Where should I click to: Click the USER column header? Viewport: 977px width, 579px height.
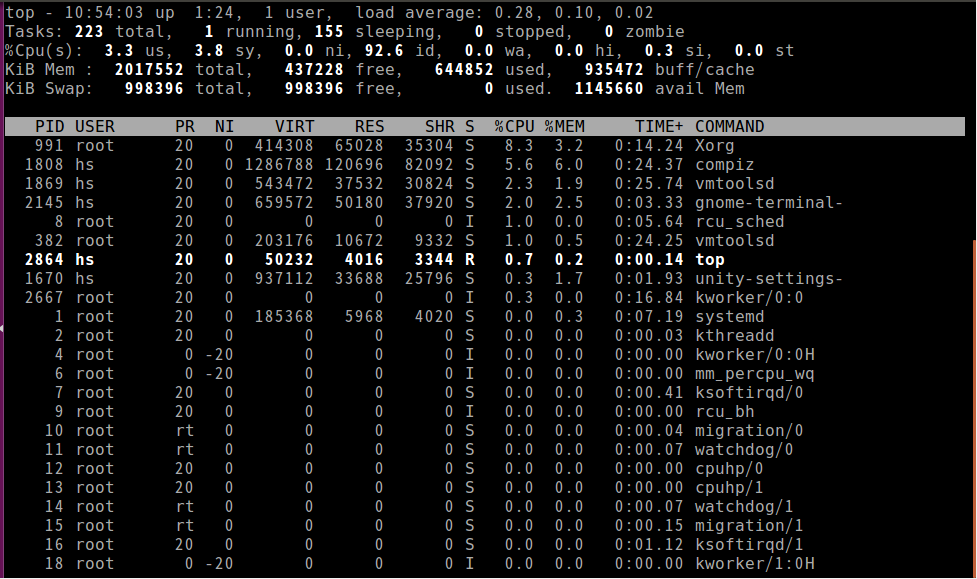(95, 127)
